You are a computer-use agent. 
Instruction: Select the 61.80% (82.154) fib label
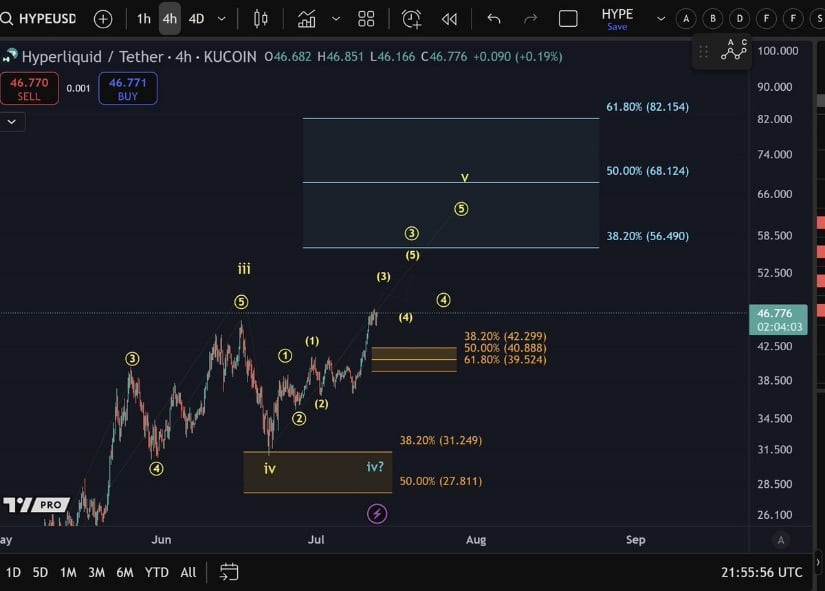pos(647,107)
